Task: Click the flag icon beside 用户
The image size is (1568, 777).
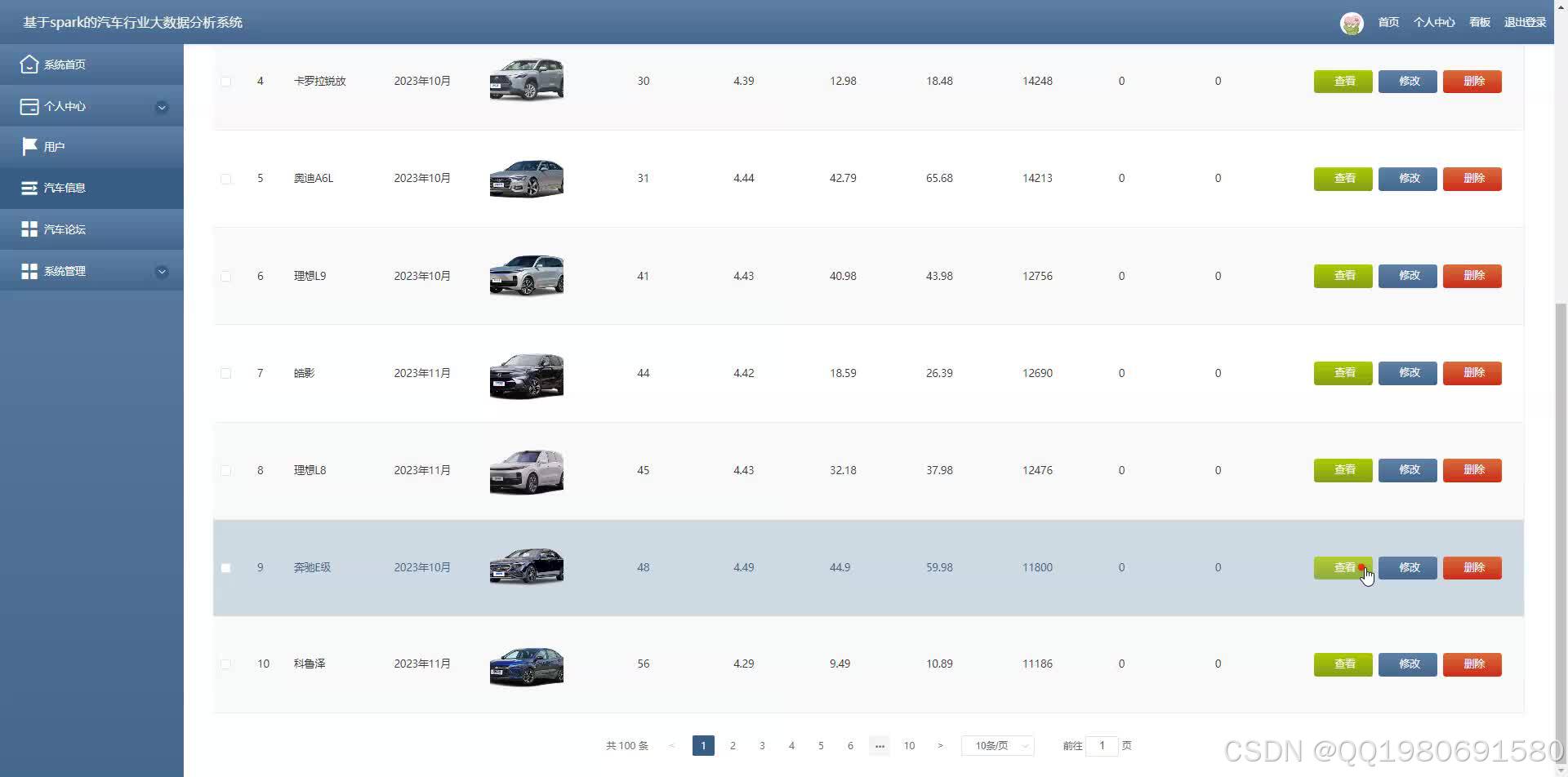Action: tap(29, 147)
